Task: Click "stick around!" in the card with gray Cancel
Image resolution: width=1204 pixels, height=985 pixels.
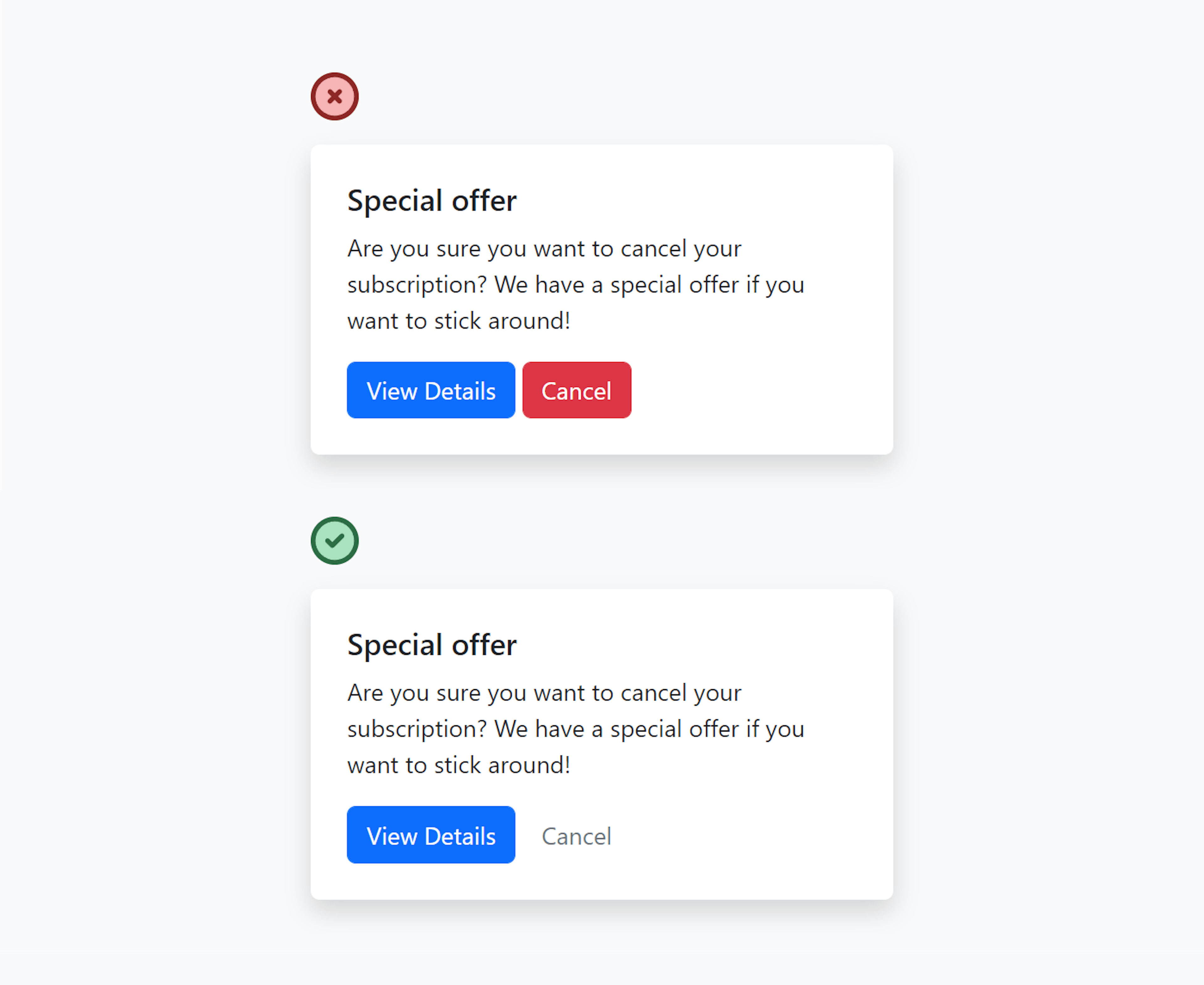Action: pos(502,765)
